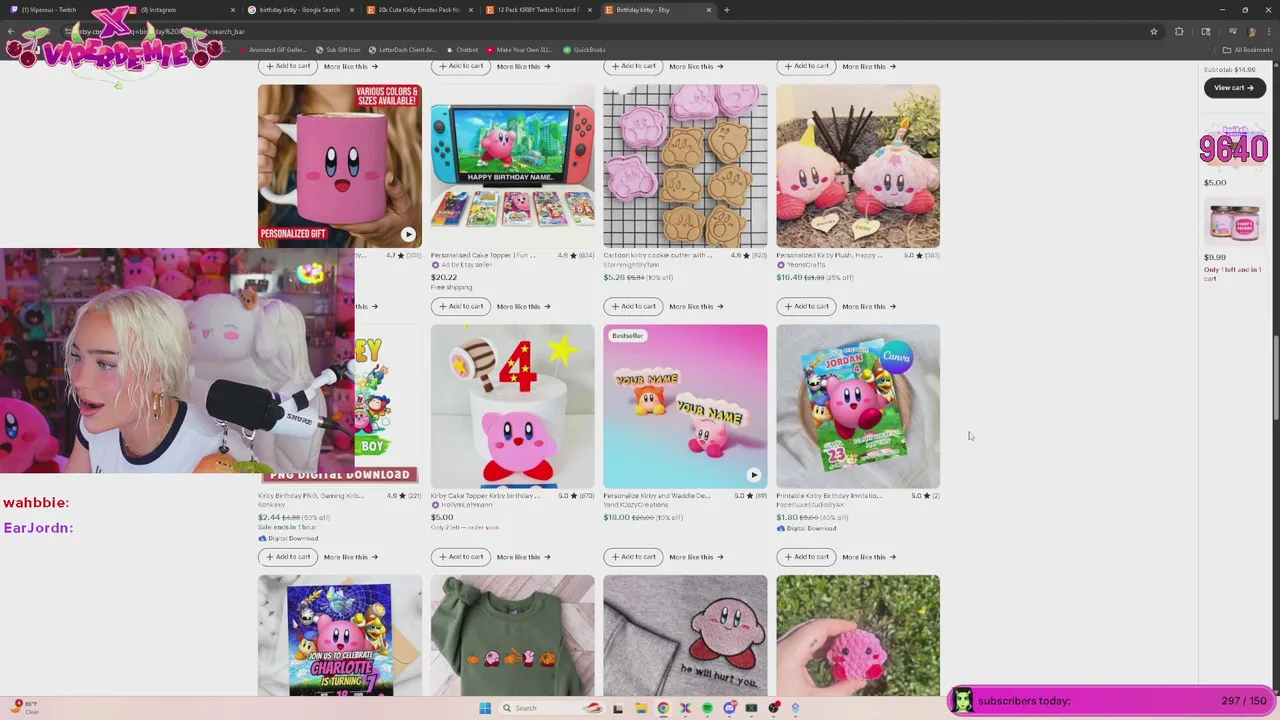Image resolution: width=1280 pixels, height=720 pixels.
Task: Open the Kirby cake topper number 4 image
Action: [513, 406]
